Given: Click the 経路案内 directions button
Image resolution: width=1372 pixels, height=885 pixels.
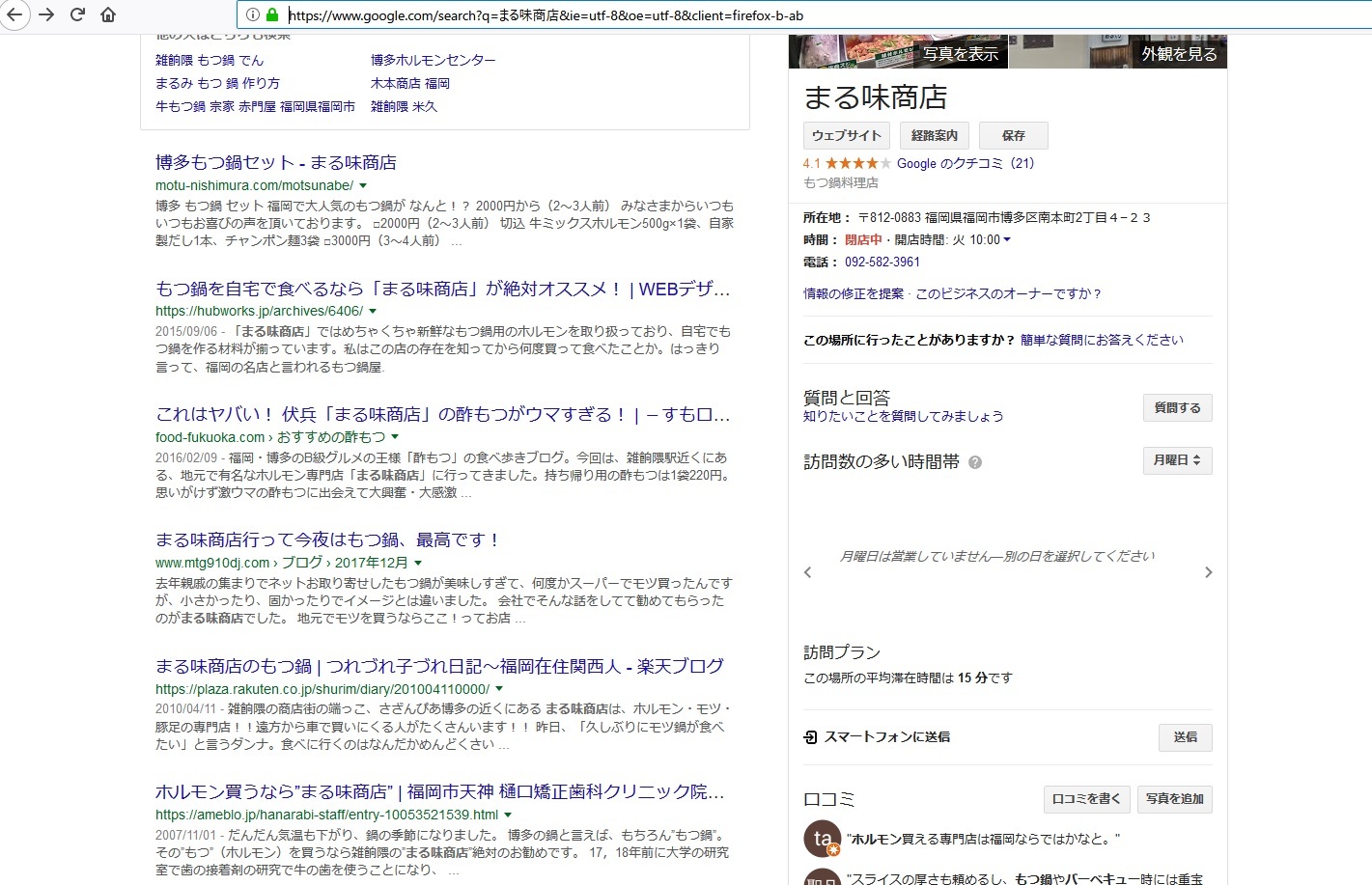Looking at the screenshot, I should pos(935,135).
